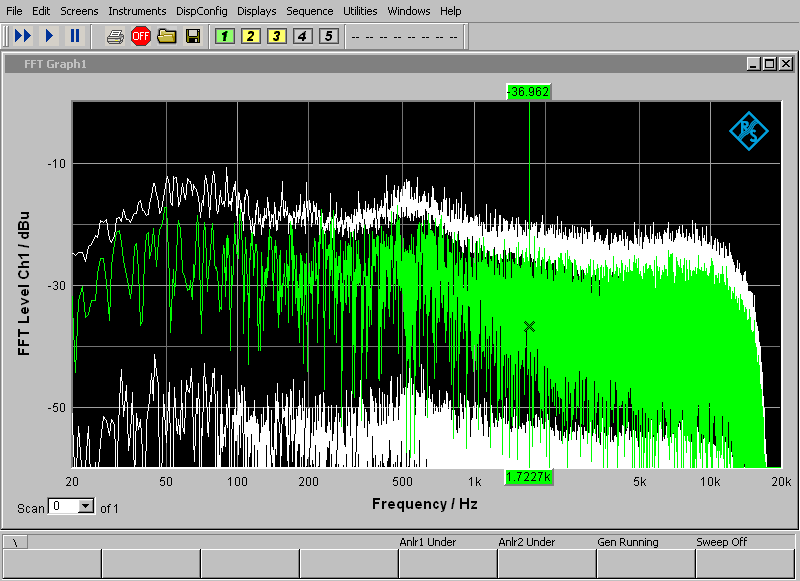
Task: Switch to screen 2
Action: (251, 36)
